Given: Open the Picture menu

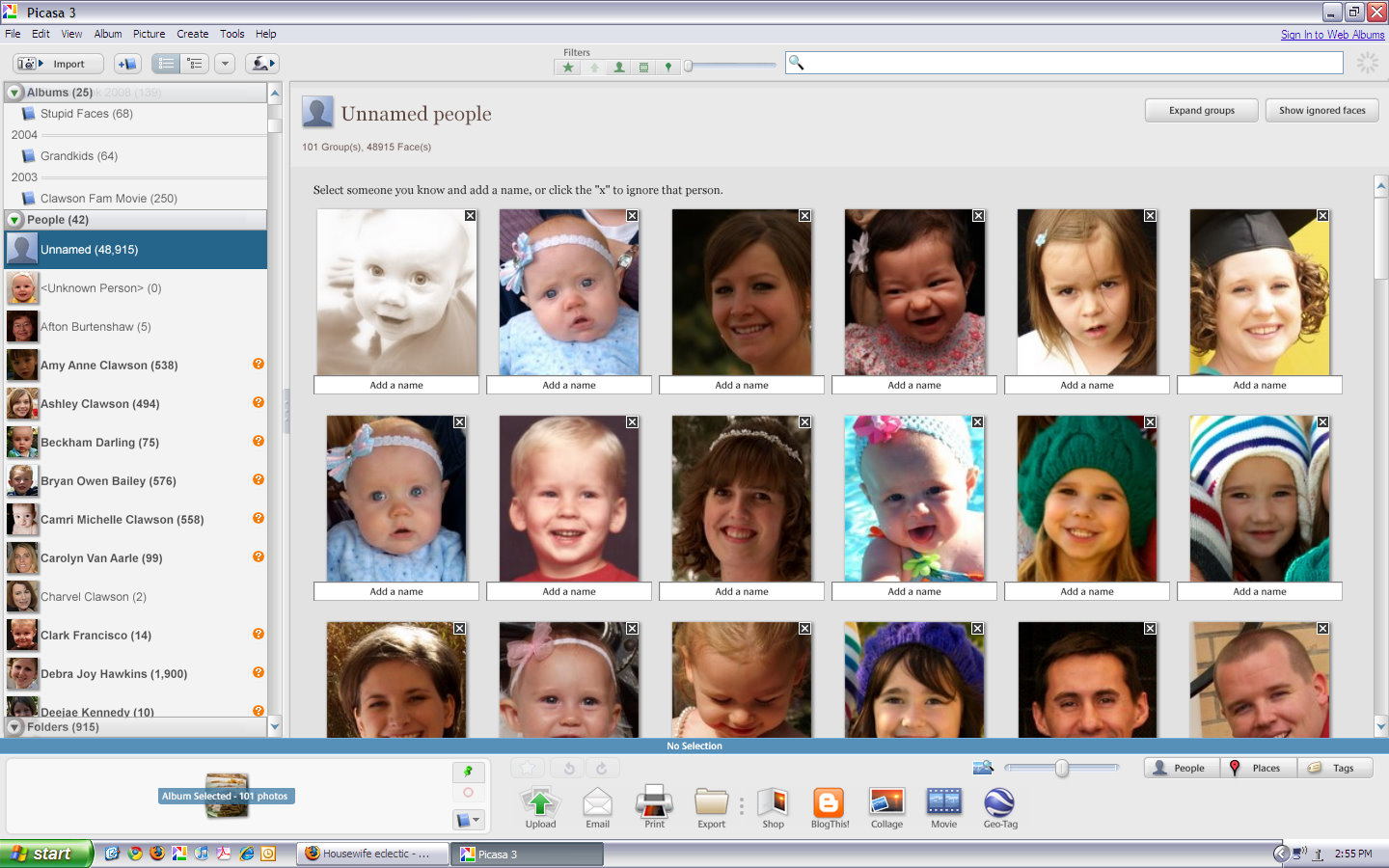Looking at the screenshot, I should (149, 34).
